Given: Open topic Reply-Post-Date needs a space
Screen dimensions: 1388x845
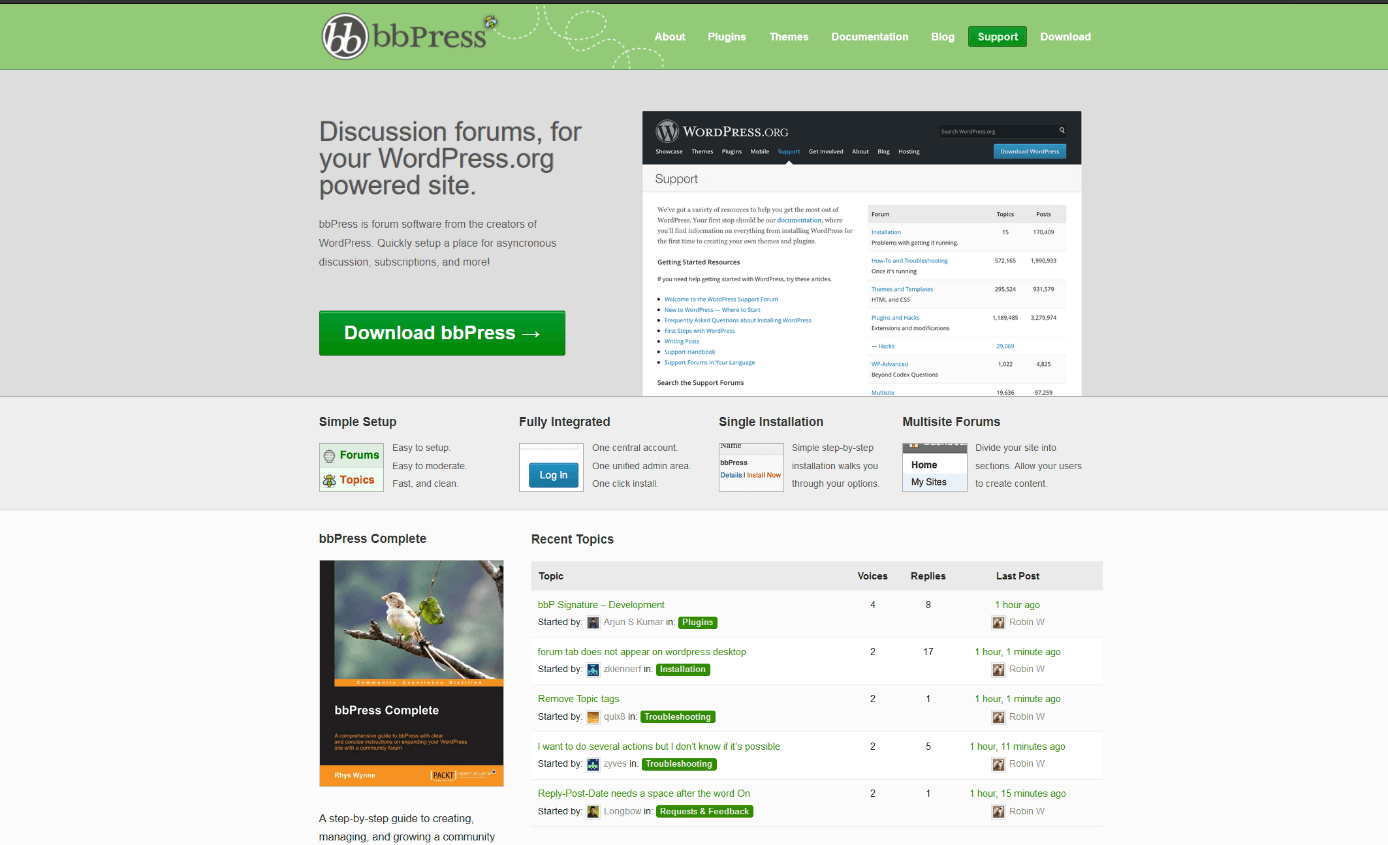Looking at the screenshot, I should tap(644, 793).
